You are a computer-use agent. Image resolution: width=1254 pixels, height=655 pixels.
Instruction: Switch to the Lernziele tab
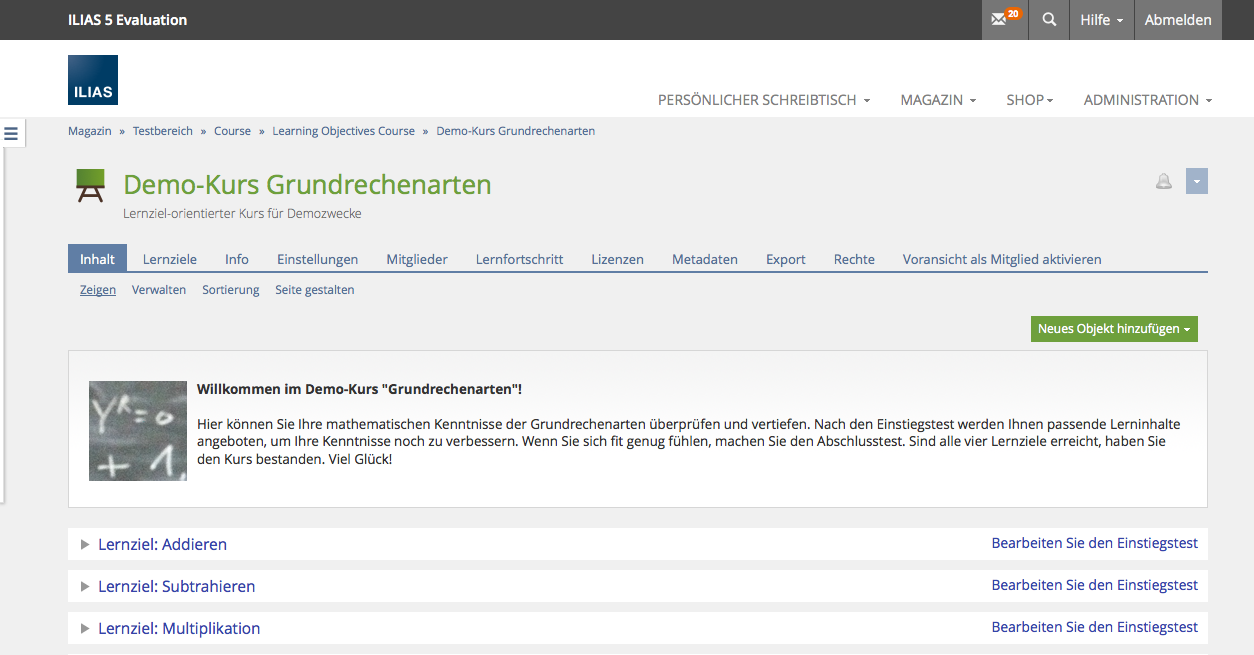[x=169, y=259]
